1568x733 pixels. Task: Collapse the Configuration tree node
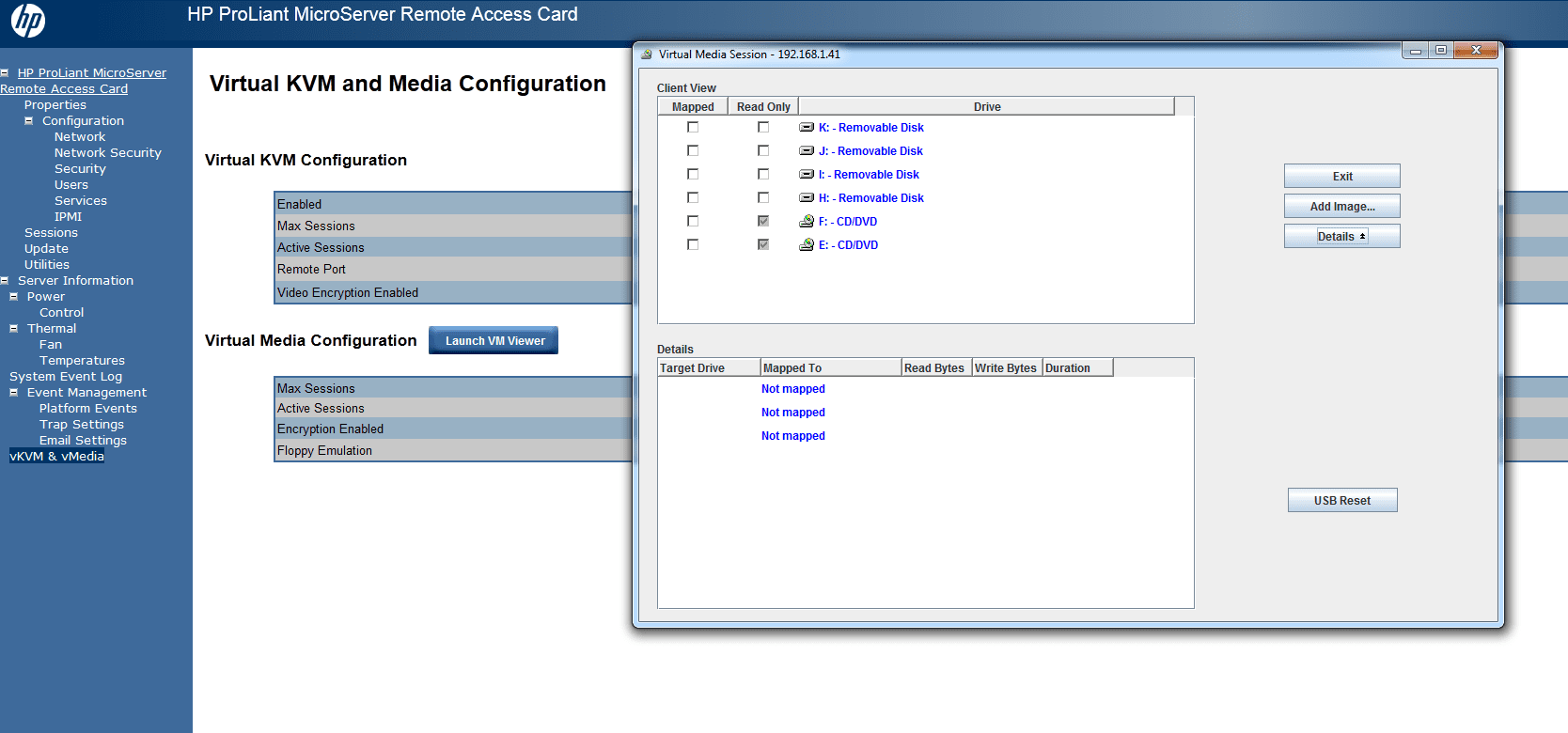[x=28, y=120]
